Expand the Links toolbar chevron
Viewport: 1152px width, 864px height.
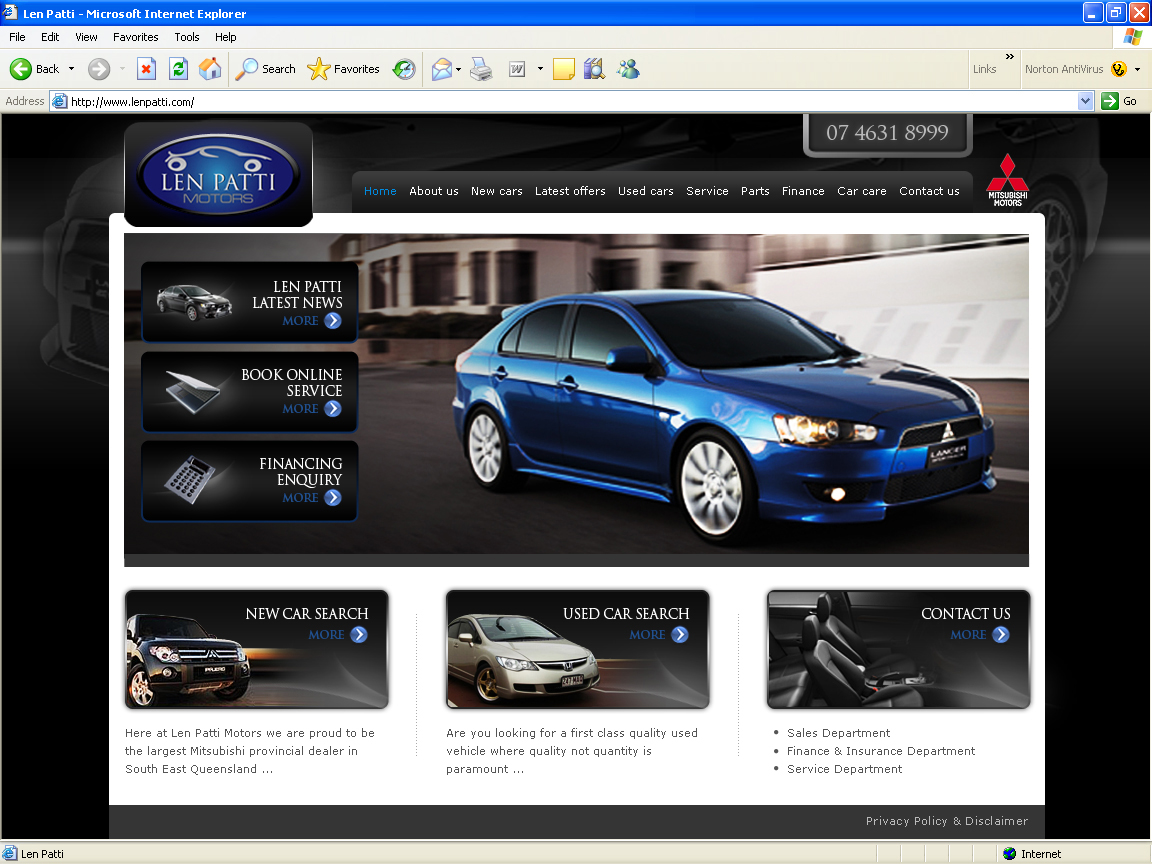click(1009, 57)
